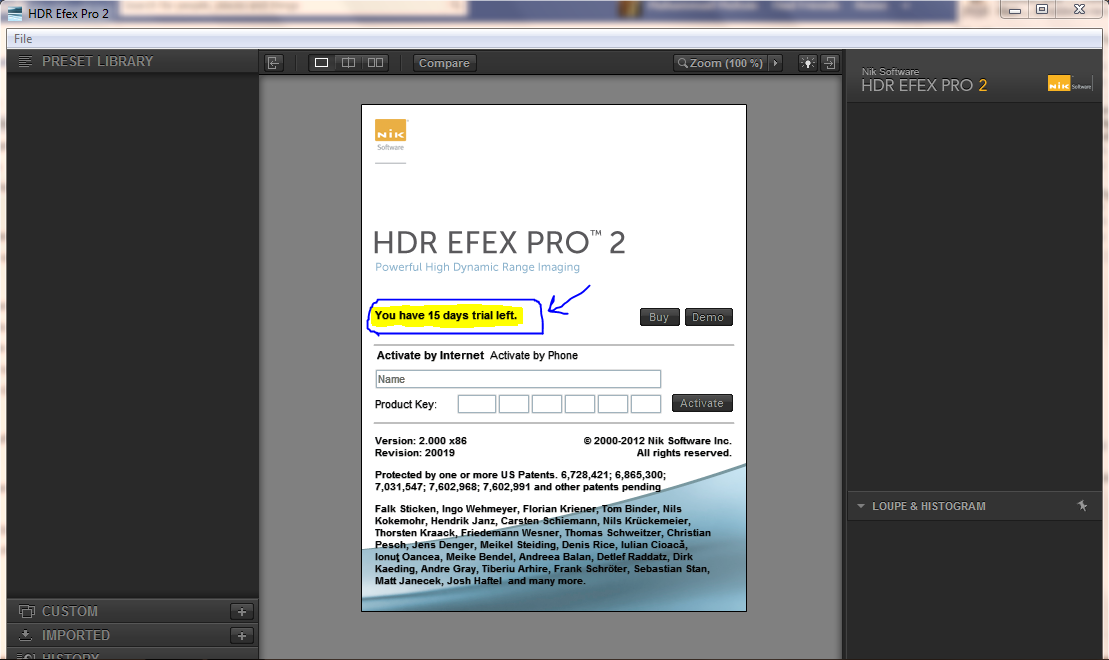The width and height of the screenshot is (1109, 660).
Task: Pin the Loupe & Histogram panel
Action: [1082, 506]
